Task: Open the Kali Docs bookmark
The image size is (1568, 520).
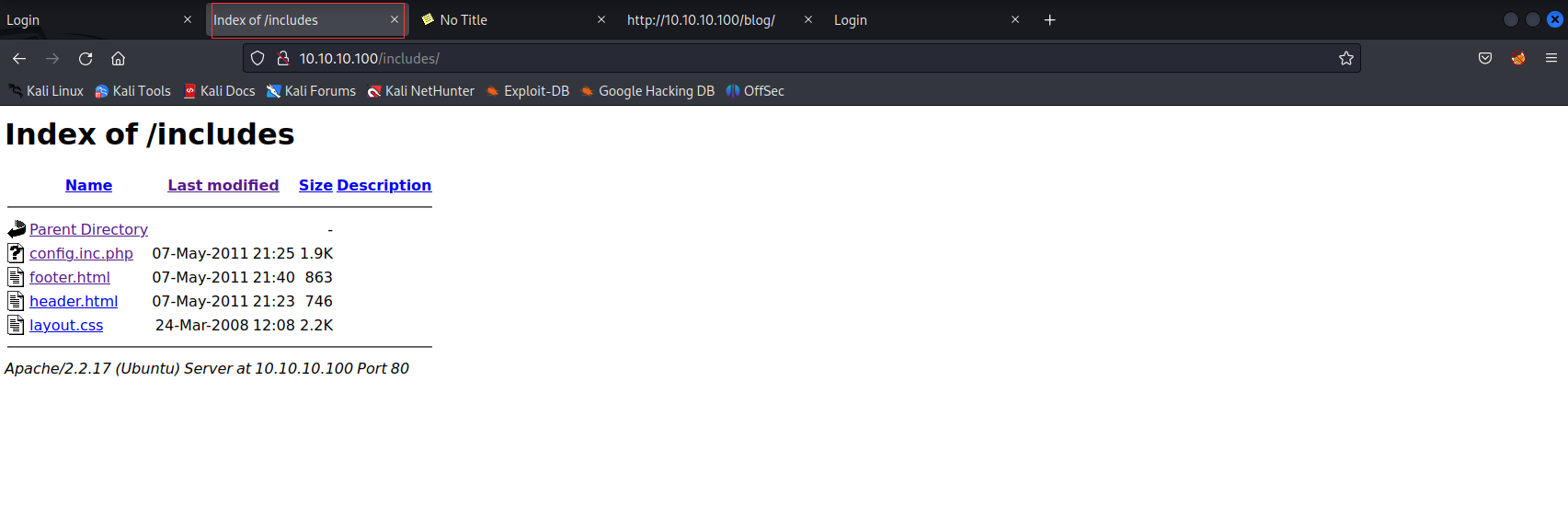Action: 220,91
